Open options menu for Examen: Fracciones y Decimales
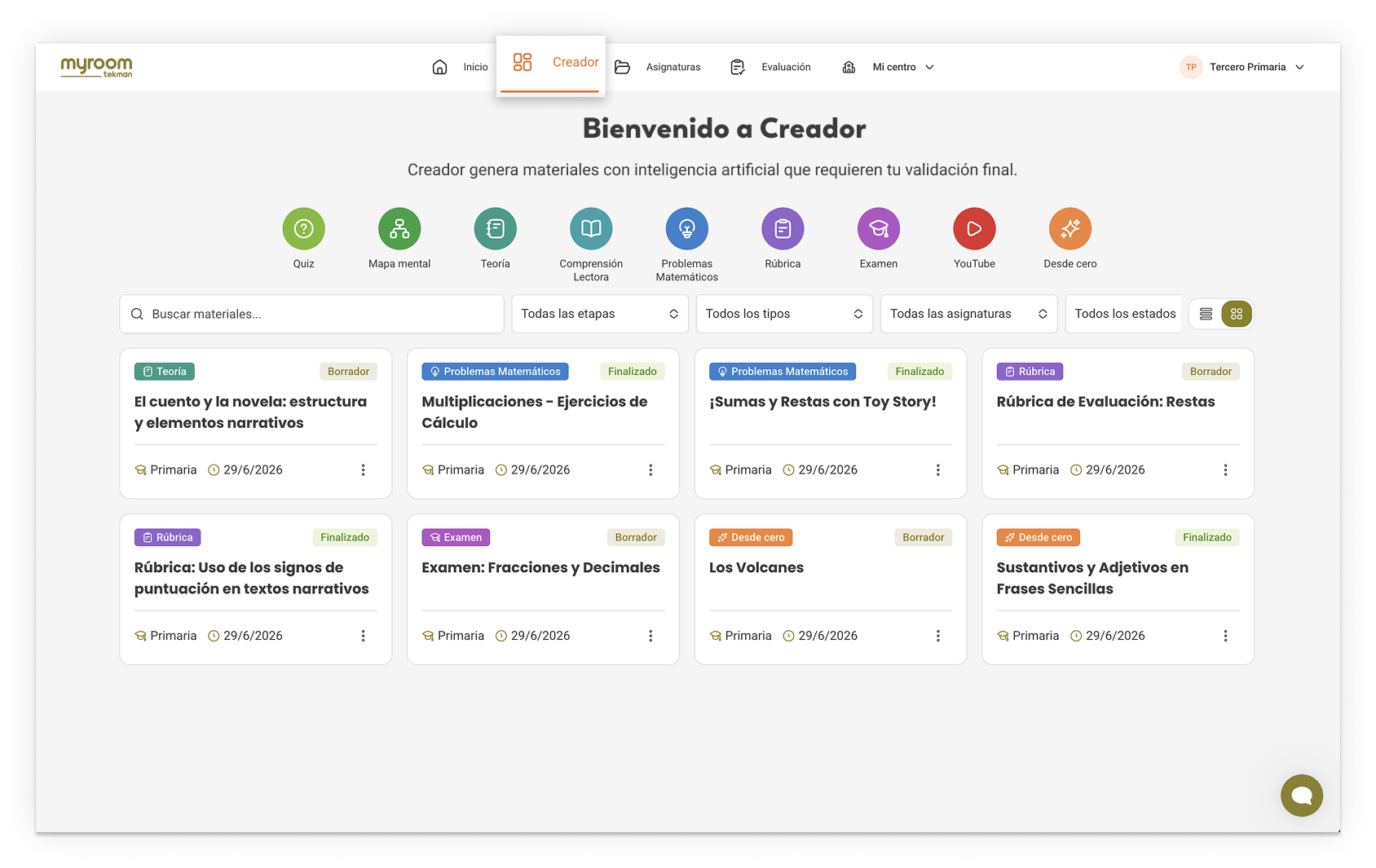The height and width of the screenshot is (868, 1376). [x=651, y=636]
